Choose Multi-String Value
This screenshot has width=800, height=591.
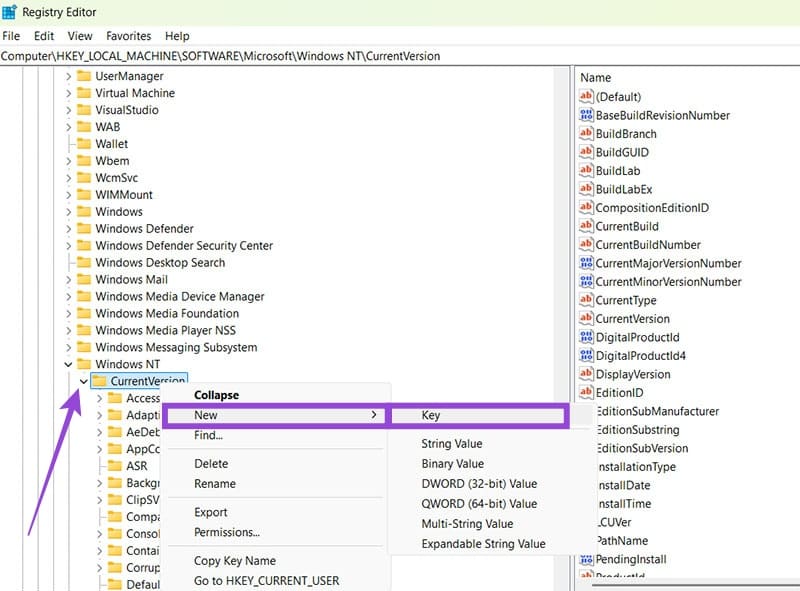[467, 524]
